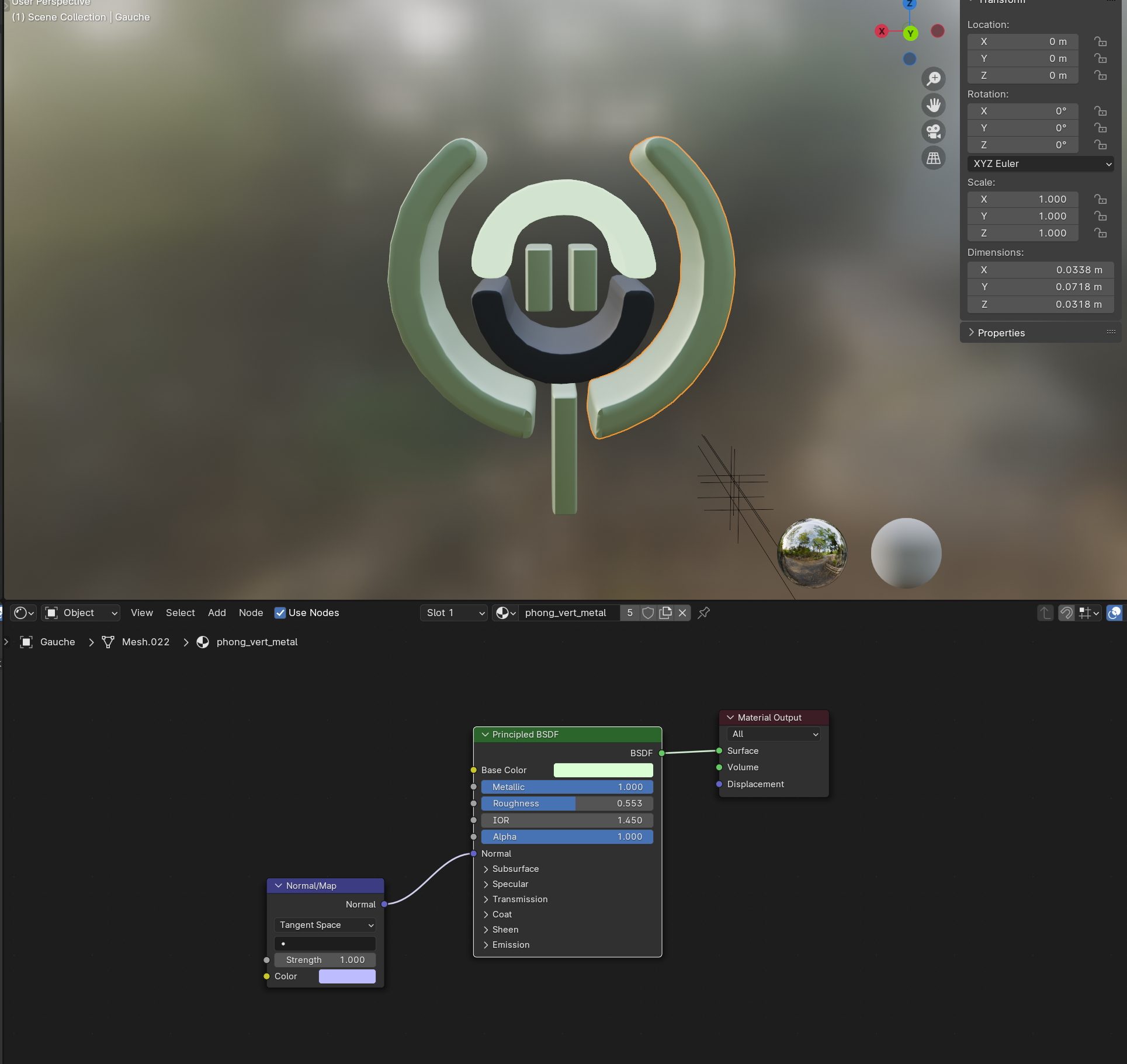
Task: Click the zoom viewport magnifier icon
Action: pyautogui.click(x=934, y=78)
